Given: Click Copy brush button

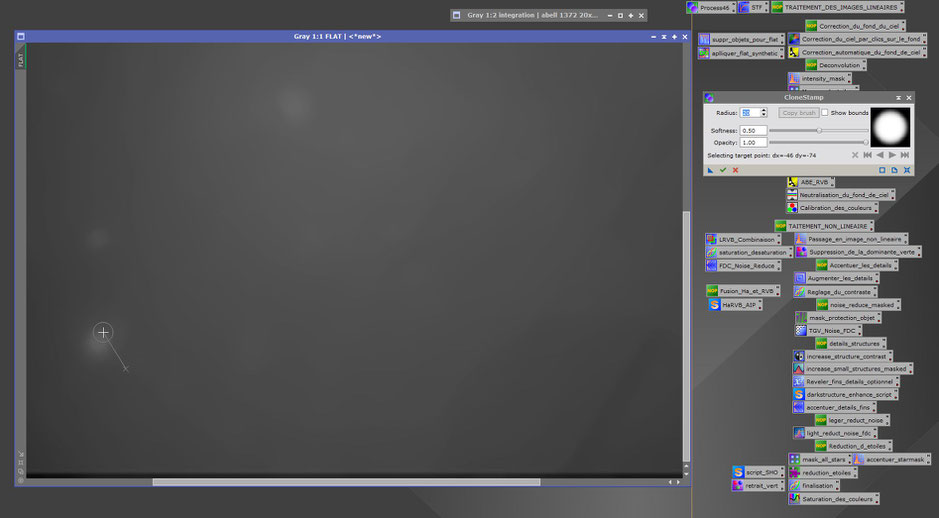Looking at the screenshot, I should [799, 113].
